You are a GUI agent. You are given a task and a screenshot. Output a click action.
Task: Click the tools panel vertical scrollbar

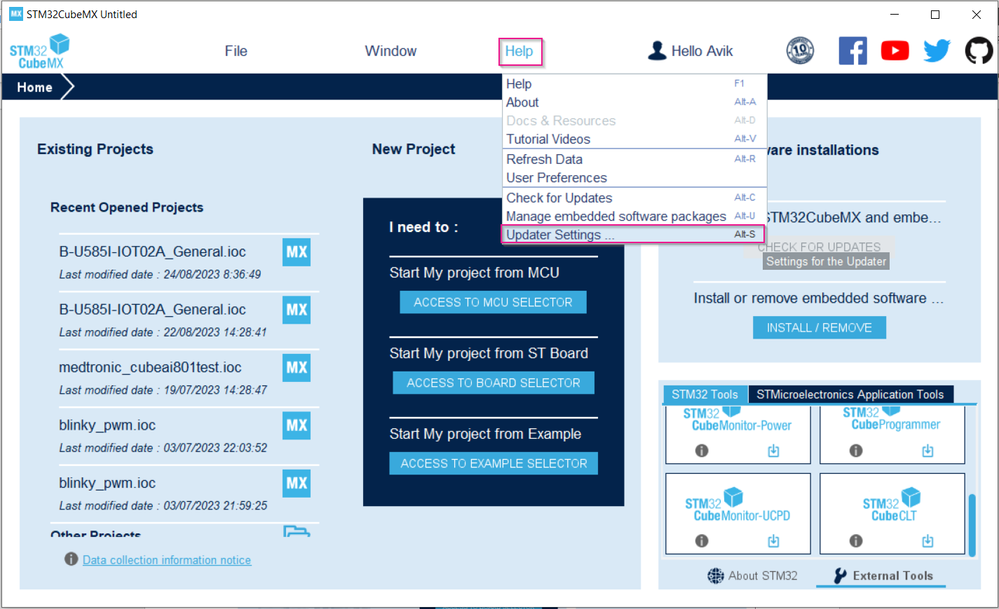coord(972,524)
